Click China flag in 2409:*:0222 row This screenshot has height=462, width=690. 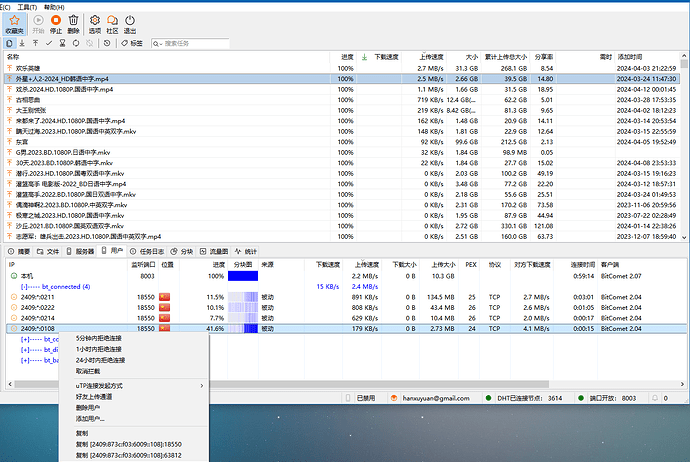pyautogui.click(x=165, y=308)
